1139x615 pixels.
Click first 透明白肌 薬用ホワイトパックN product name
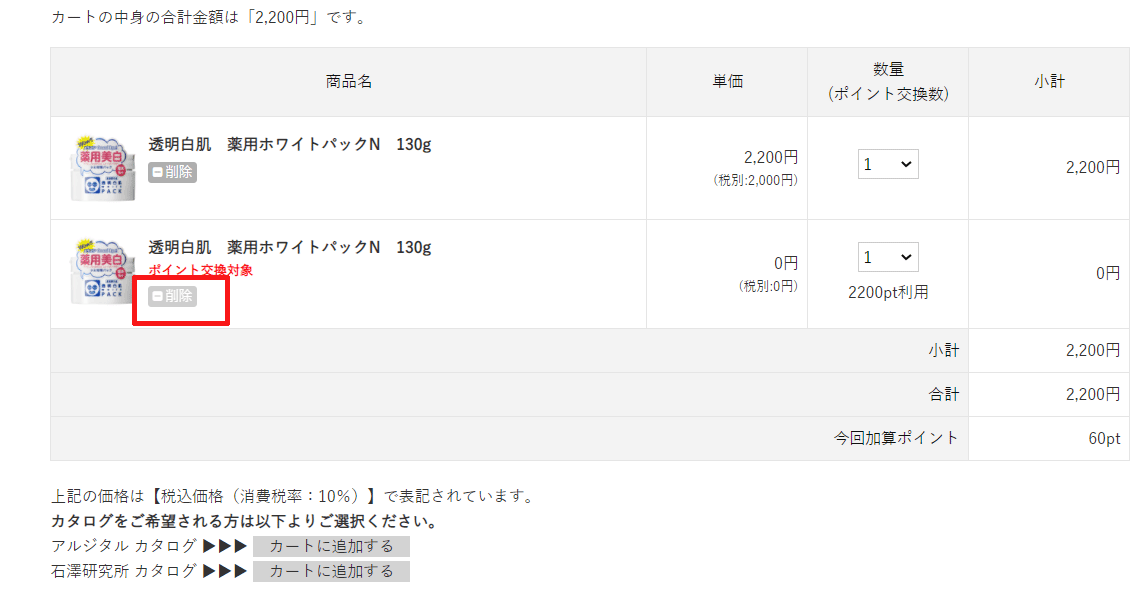click(290, 144)
